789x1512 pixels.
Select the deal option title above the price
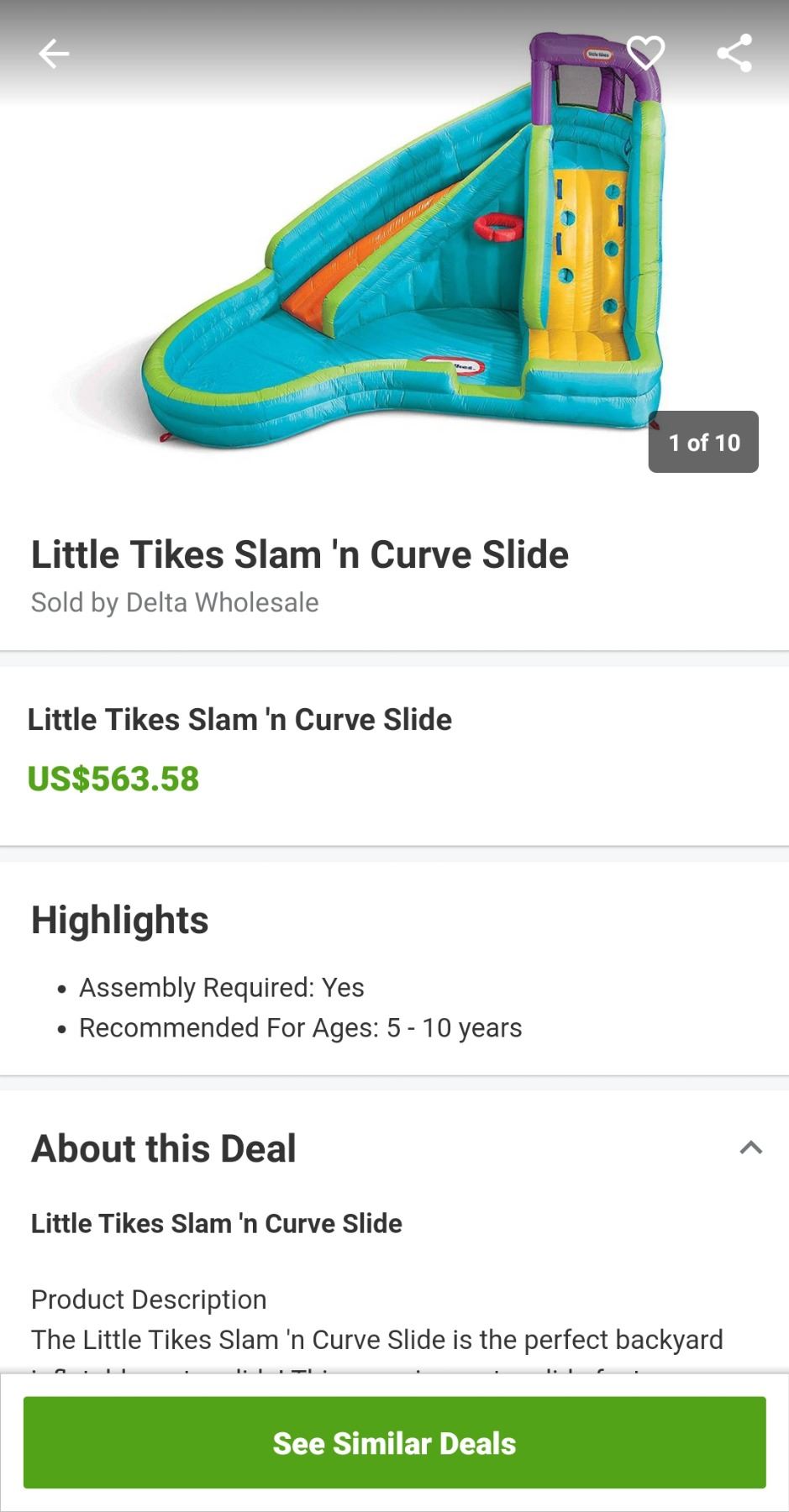(x=239, y=720)
